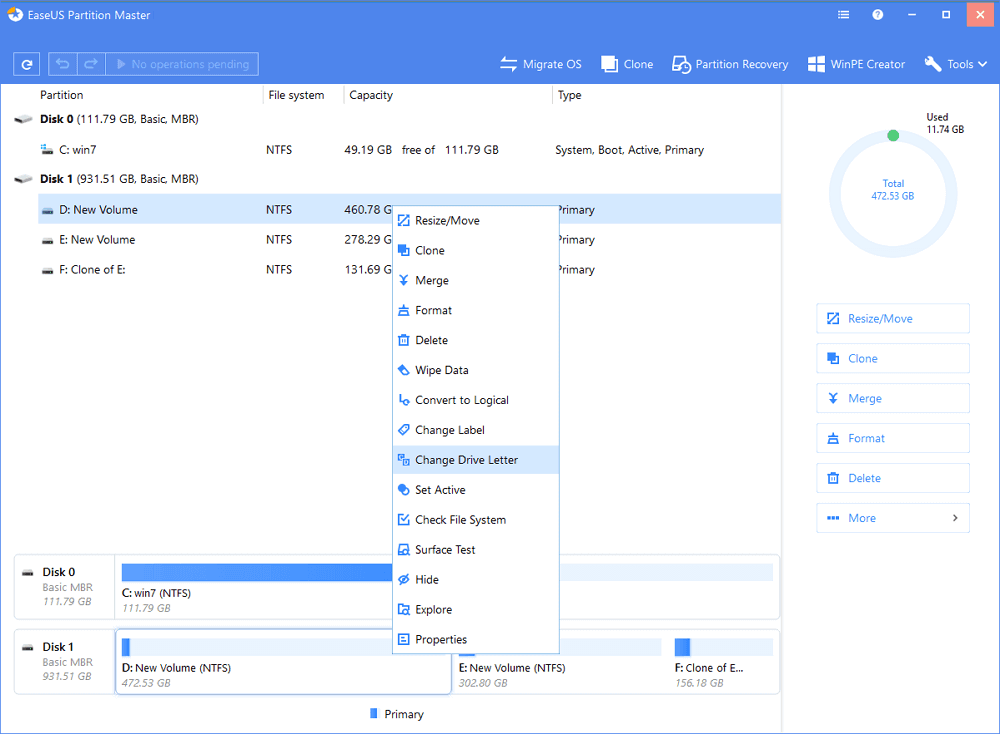Open the help question mark icon
The image size is (1000, 734).
tap(878, 16)
